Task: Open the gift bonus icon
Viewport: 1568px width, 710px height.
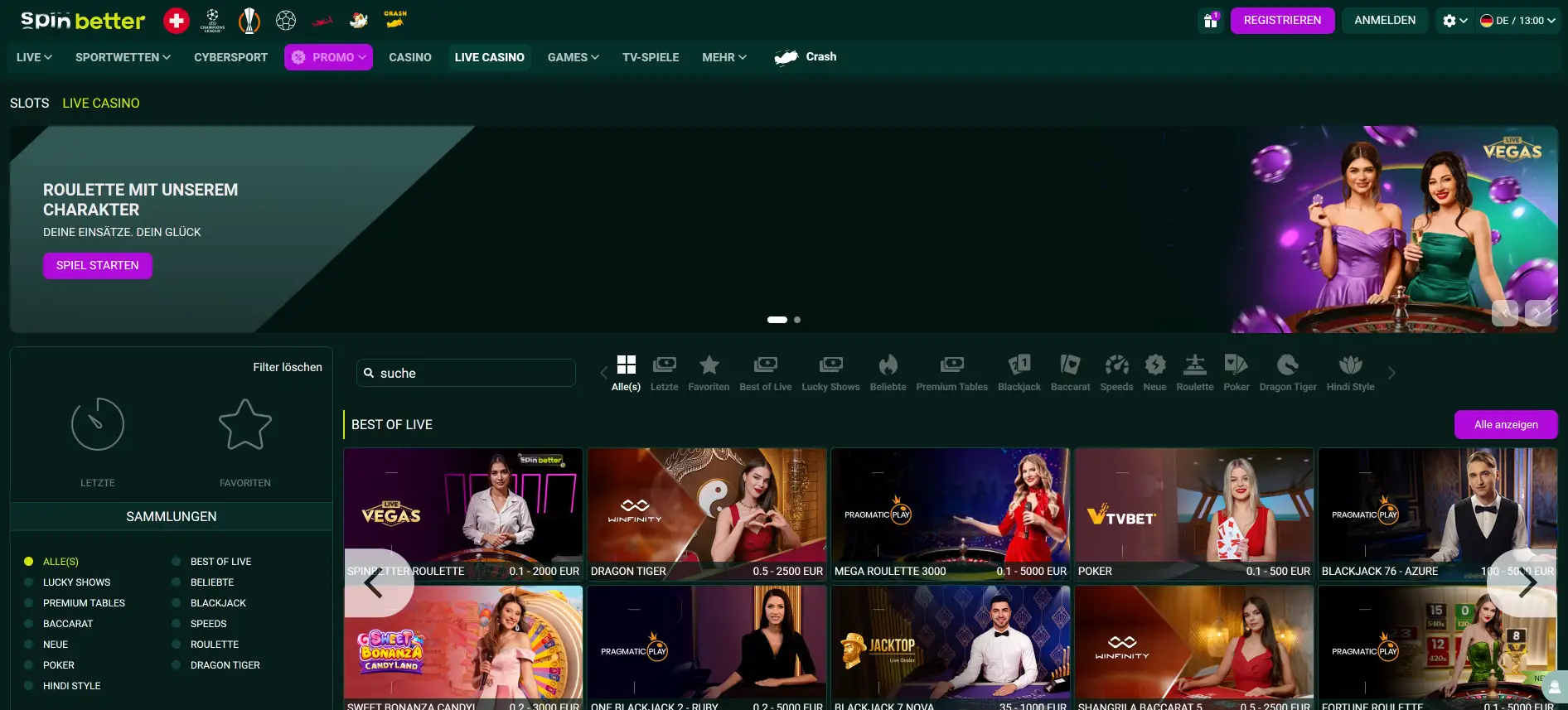Action: (x=1211, y=21)
